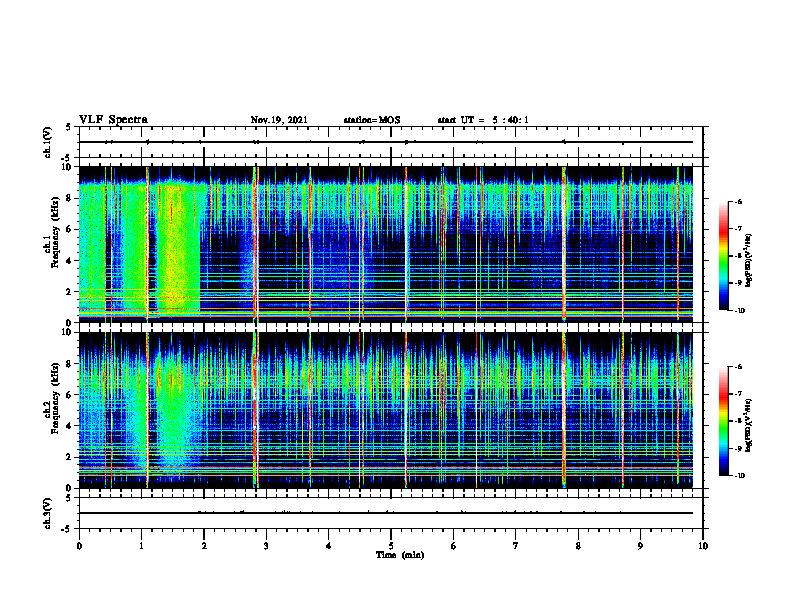The height and width of the screenshot is (612, 792).
Task: Click time axis tick label "9"
Action: (x=640, y=546)
